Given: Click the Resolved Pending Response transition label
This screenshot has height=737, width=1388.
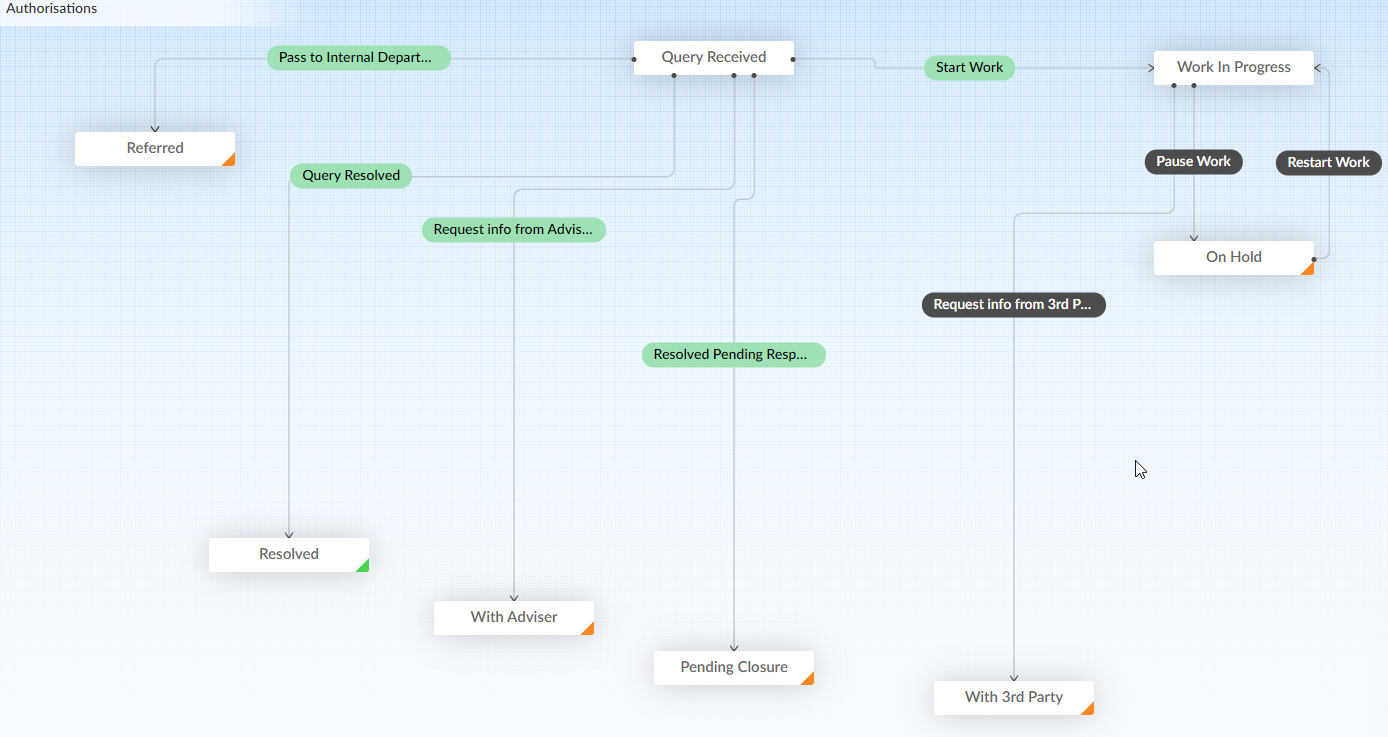Looking at the screenshot, I should coord(734,355).
